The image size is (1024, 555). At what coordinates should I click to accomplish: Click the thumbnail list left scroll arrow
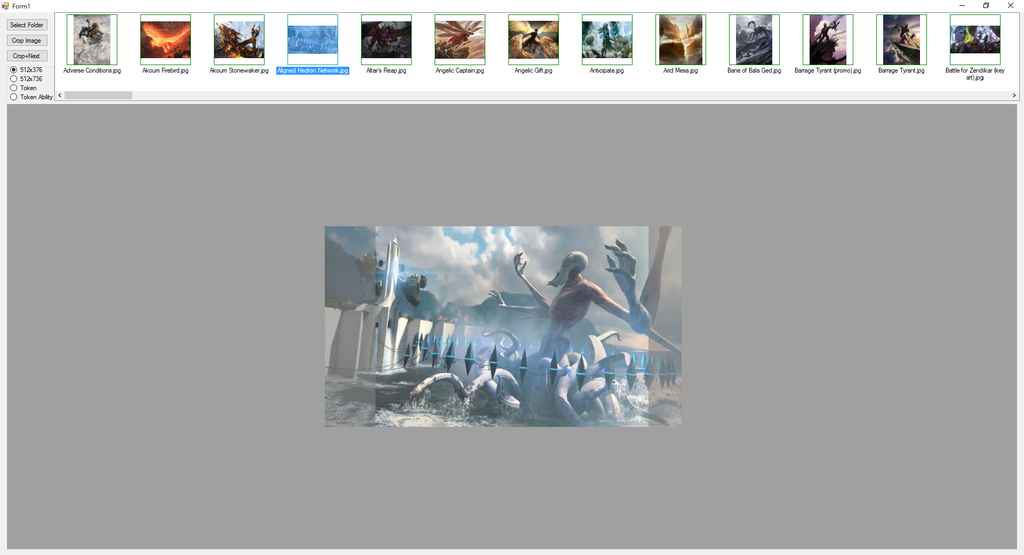[x=60, y=95]
